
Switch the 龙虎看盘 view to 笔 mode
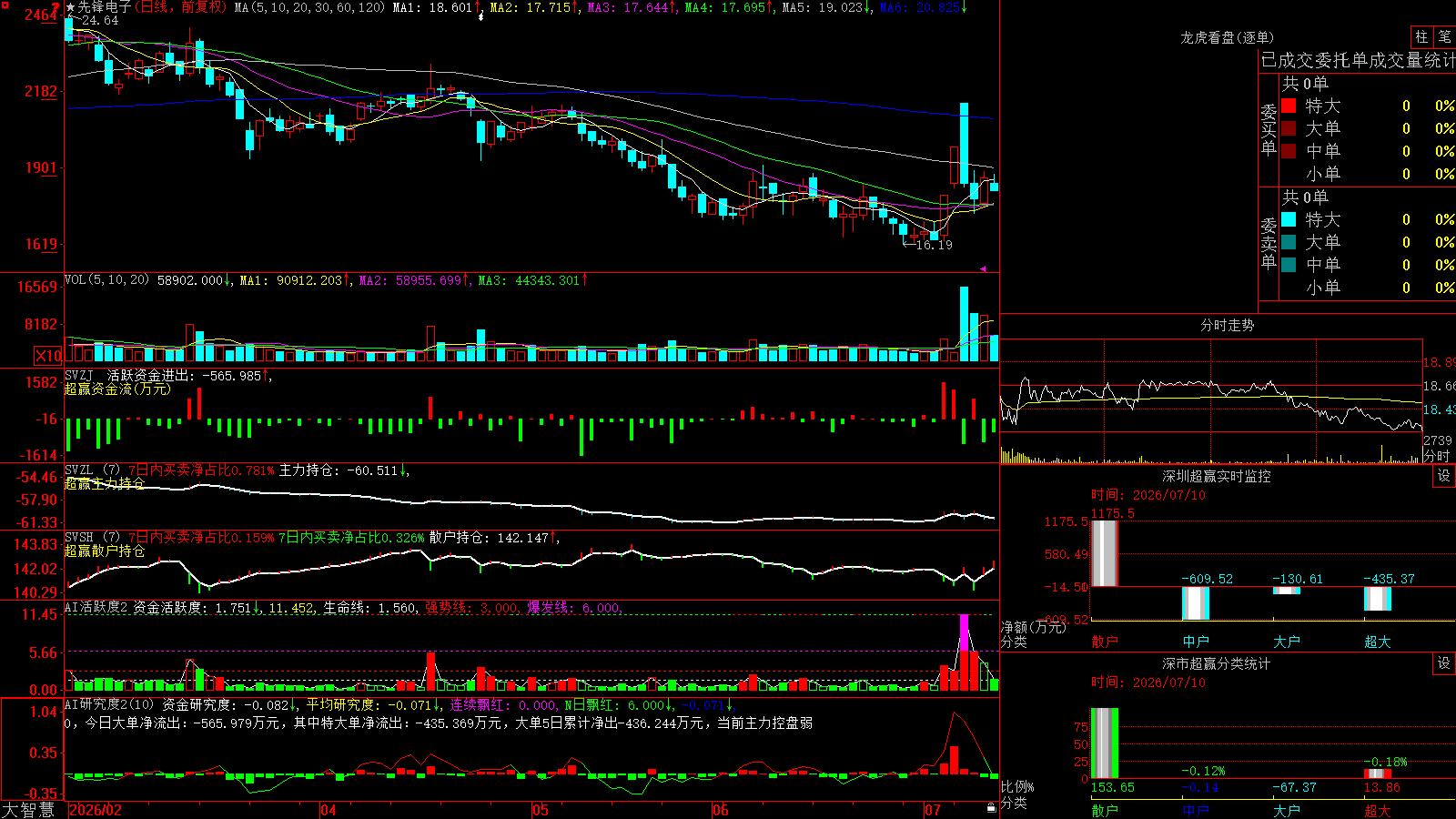1444,37
